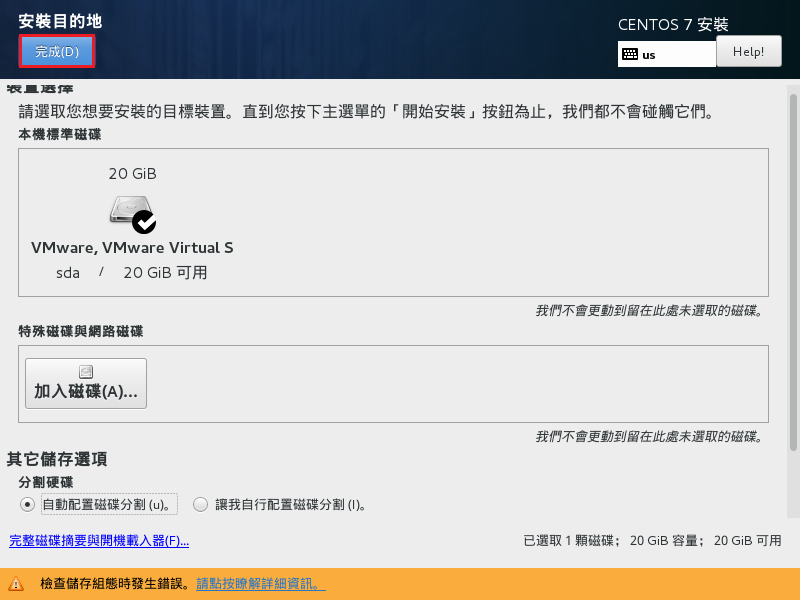Click the 檢查儲存組態時發生錯誤 warning message
Screen dimensions: 800x600
[116, 583]
